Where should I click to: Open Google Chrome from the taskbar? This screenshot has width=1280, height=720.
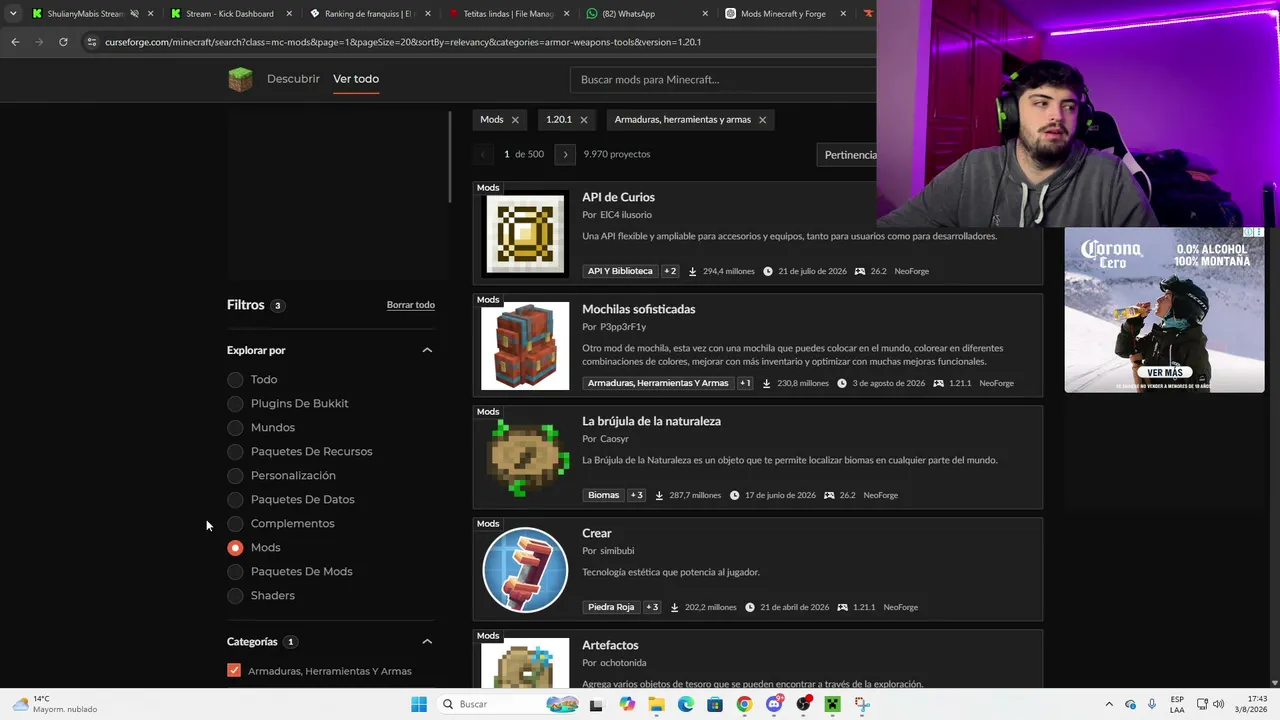[x=744, y=704]
